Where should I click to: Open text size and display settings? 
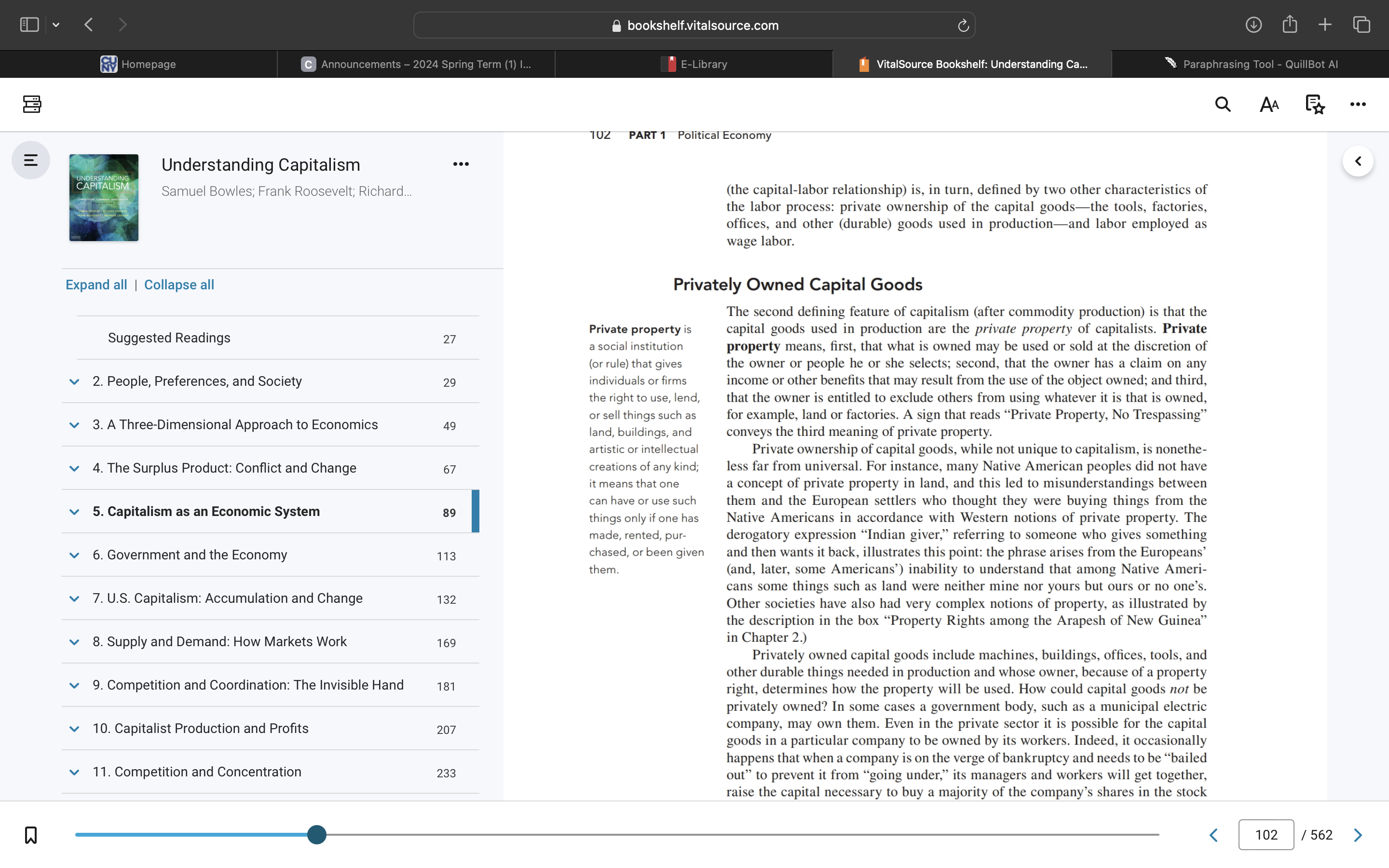(1269, 105)
